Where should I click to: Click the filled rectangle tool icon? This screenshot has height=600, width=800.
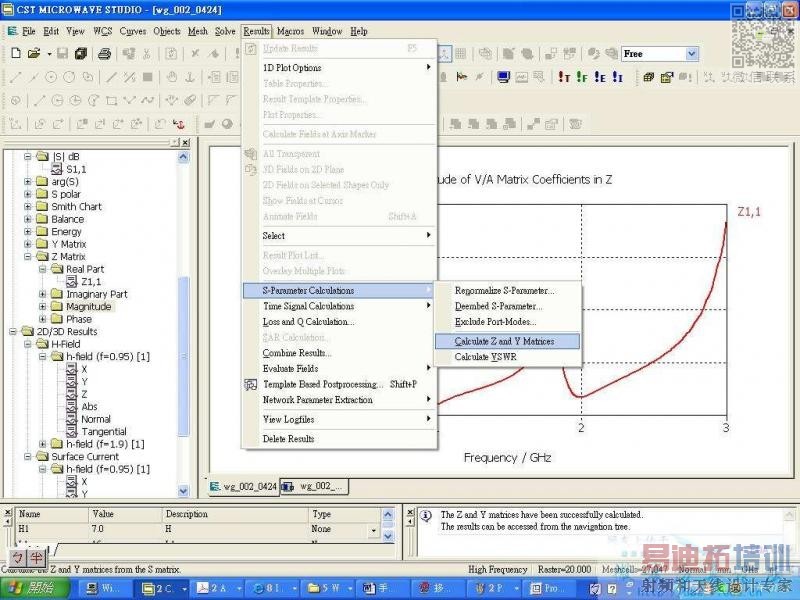tap(147, 77)
